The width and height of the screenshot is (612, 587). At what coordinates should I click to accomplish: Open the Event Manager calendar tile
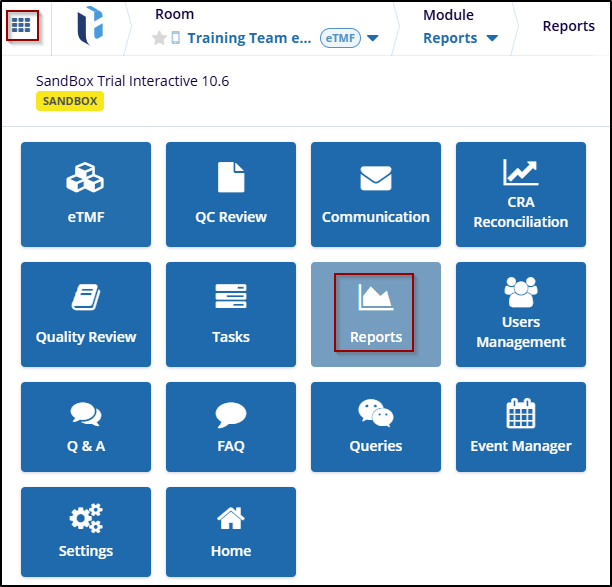pyautogui.click(x=521, y=426)
